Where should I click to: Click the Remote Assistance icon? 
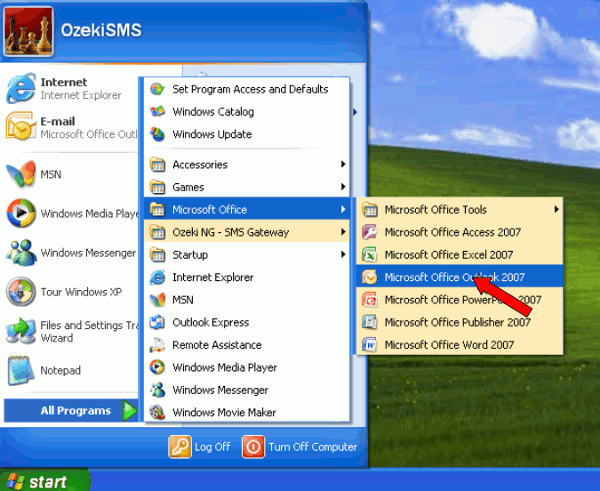[x=157, y=345]
